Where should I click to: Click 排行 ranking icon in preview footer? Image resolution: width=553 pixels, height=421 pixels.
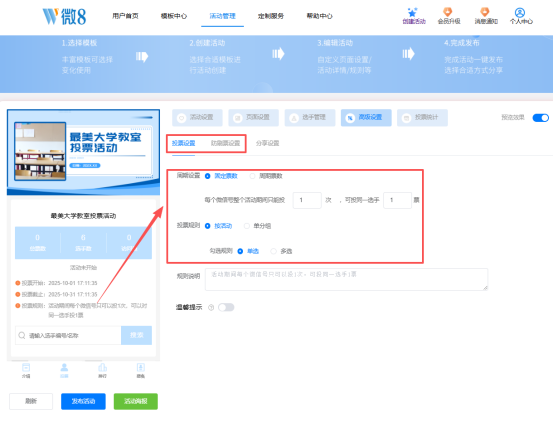102,367
